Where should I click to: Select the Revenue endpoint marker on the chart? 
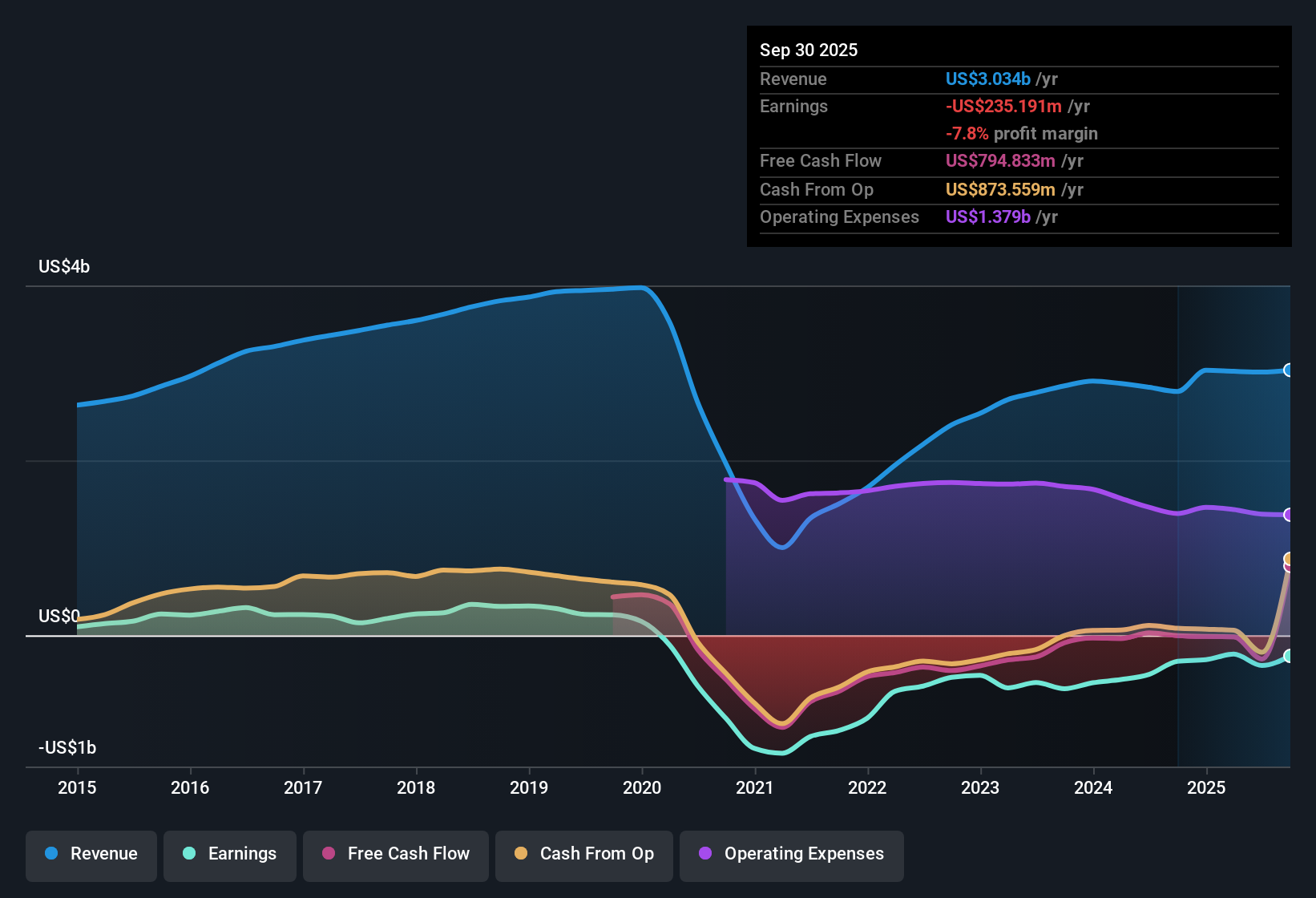click(x=1289, y=370)
